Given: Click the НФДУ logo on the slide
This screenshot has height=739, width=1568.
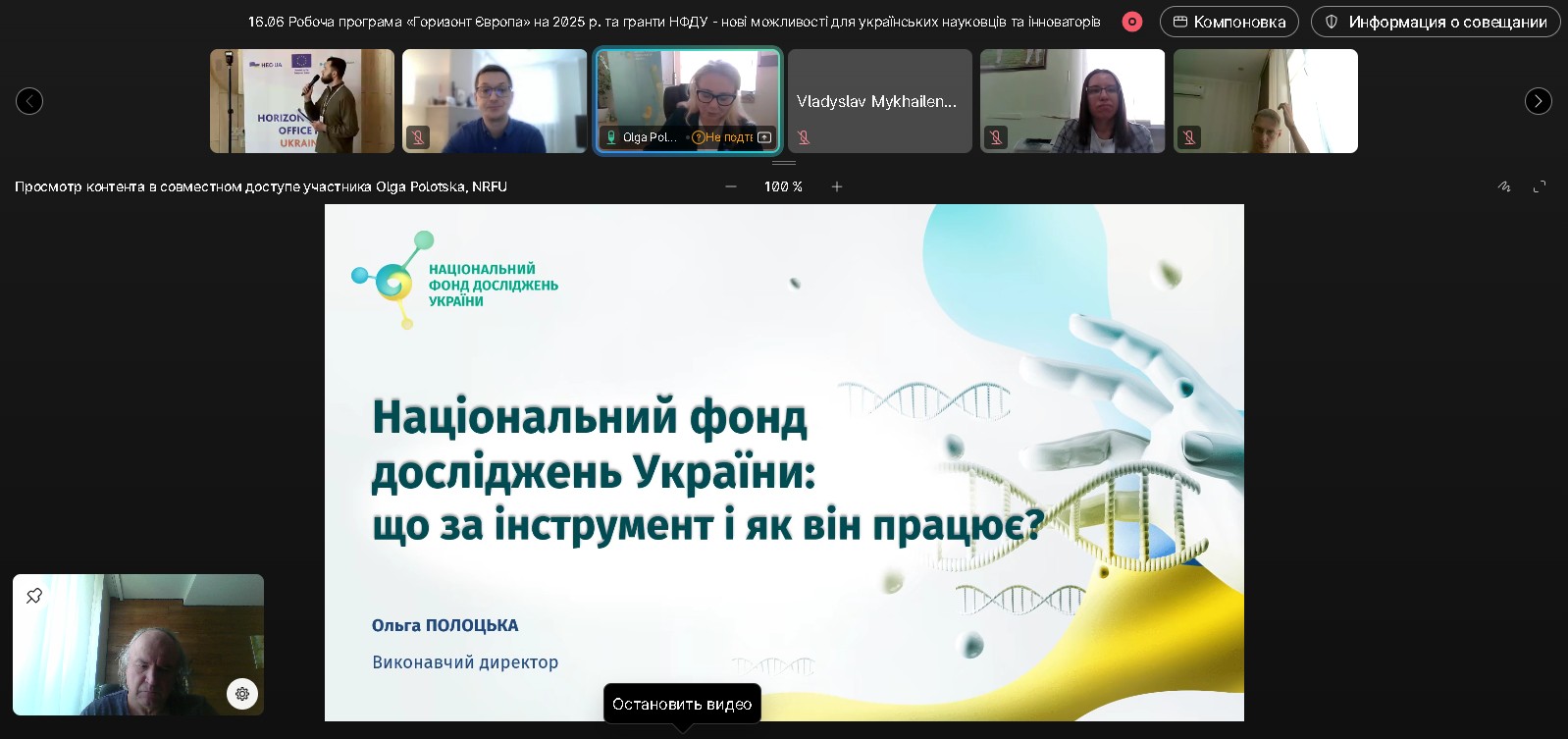Looking at the screenshot, I should [x=455, y=280].
